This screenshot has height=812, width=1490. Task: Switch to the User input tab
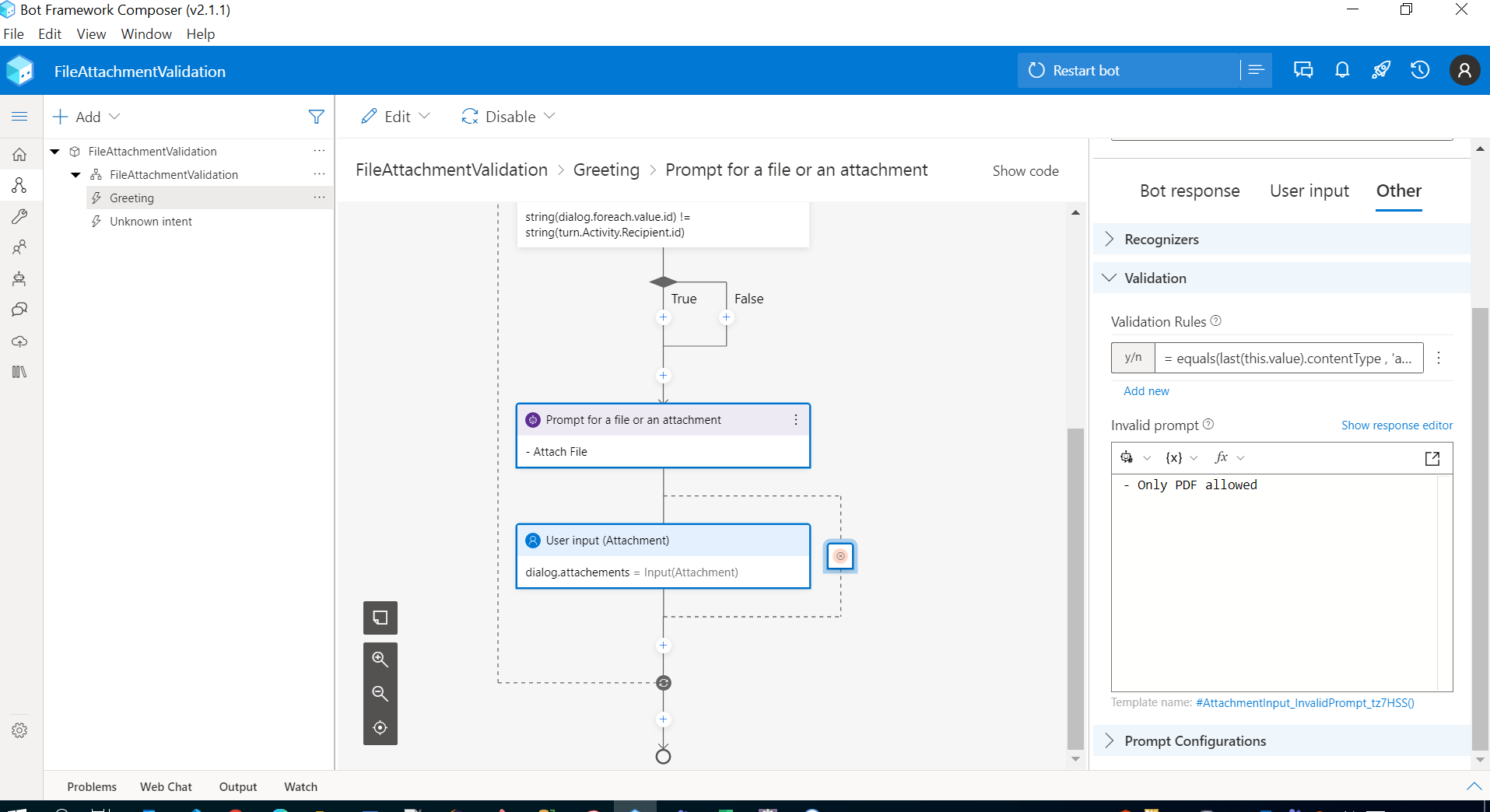point(1309,191)
